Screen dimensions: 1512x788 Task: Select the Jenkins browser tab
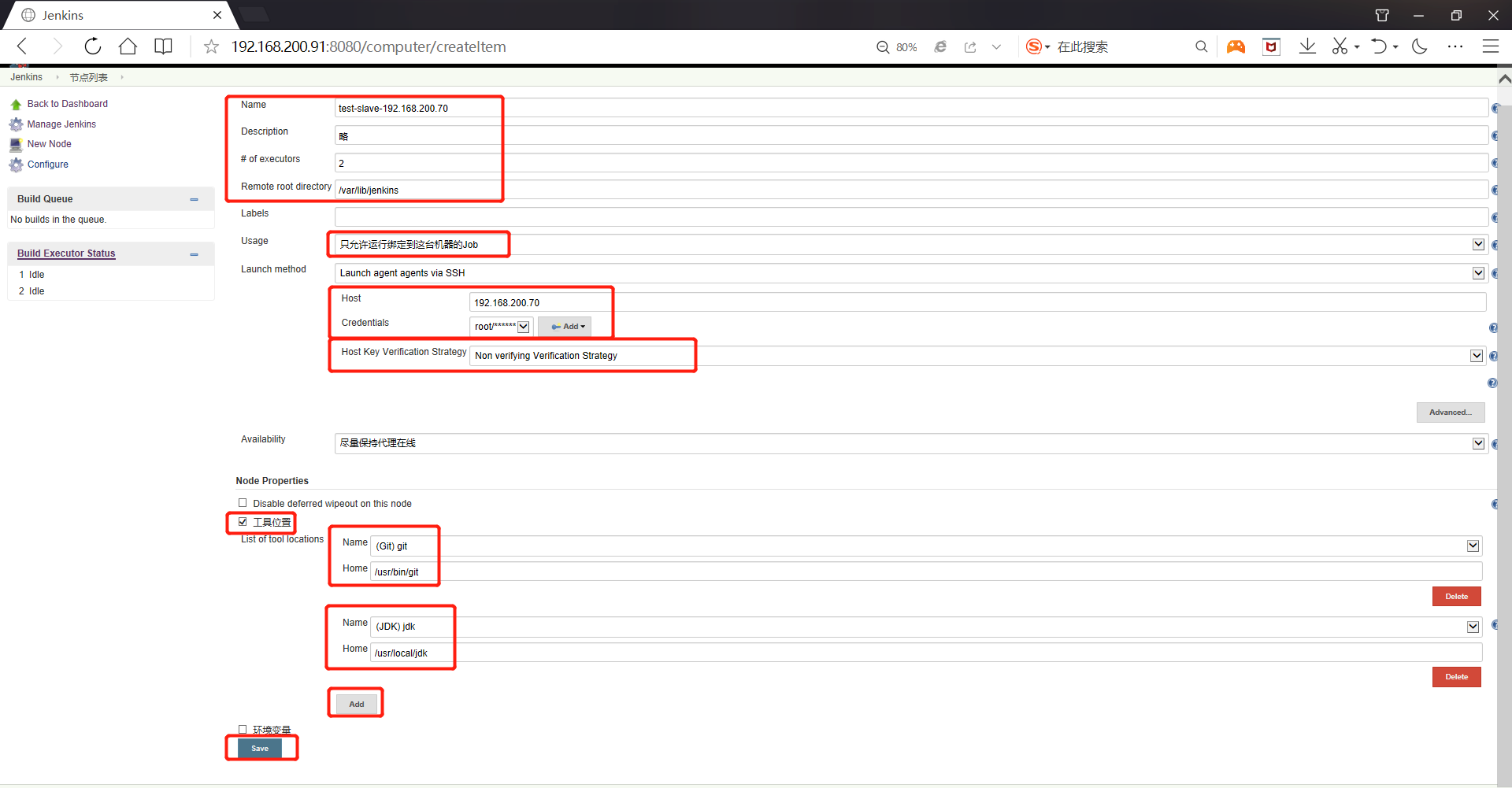coord(118,15)
